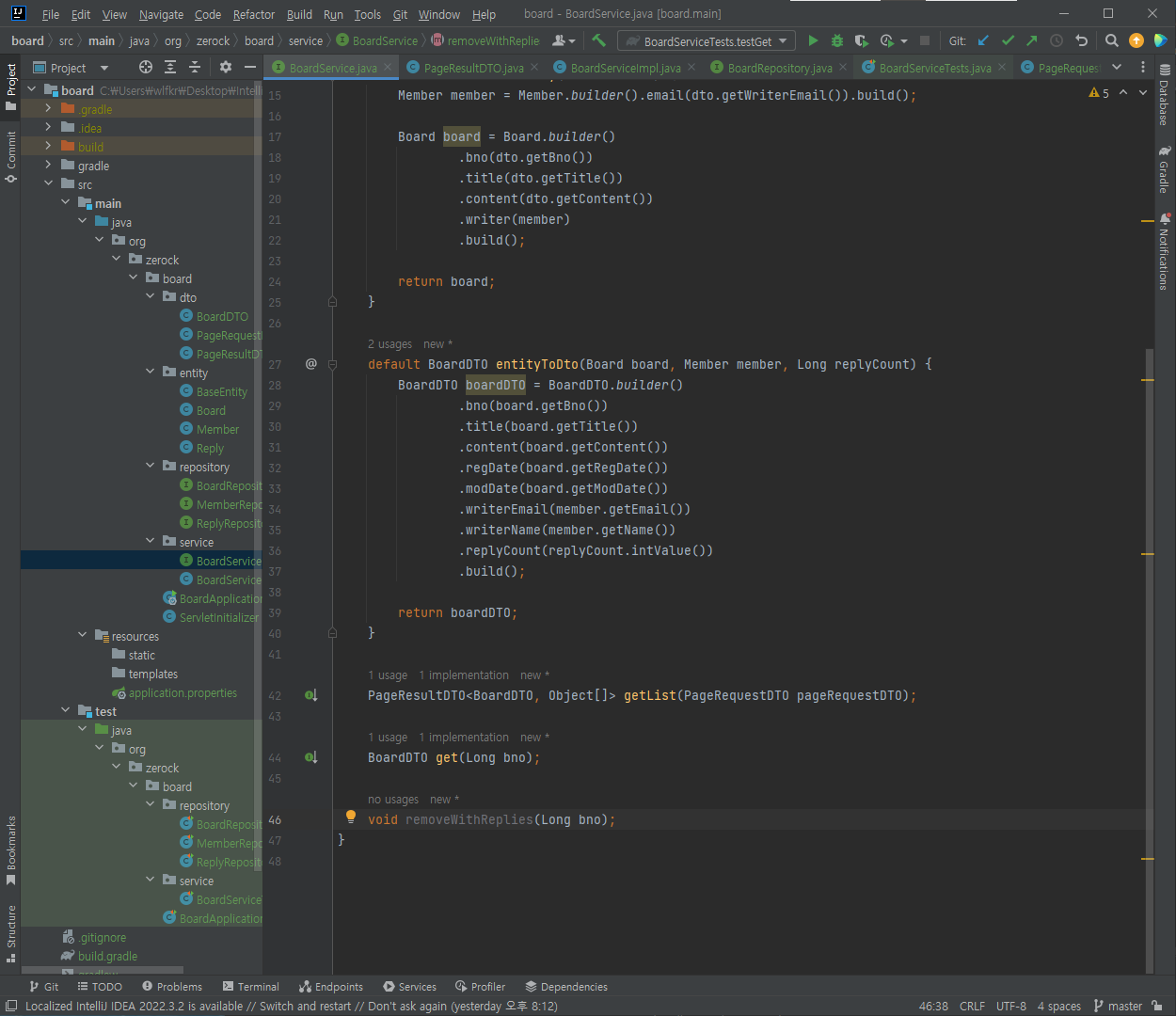Show Git history clock icon
Image resolution: width=1176 pixels, height=1016 pixels.
1057,40
